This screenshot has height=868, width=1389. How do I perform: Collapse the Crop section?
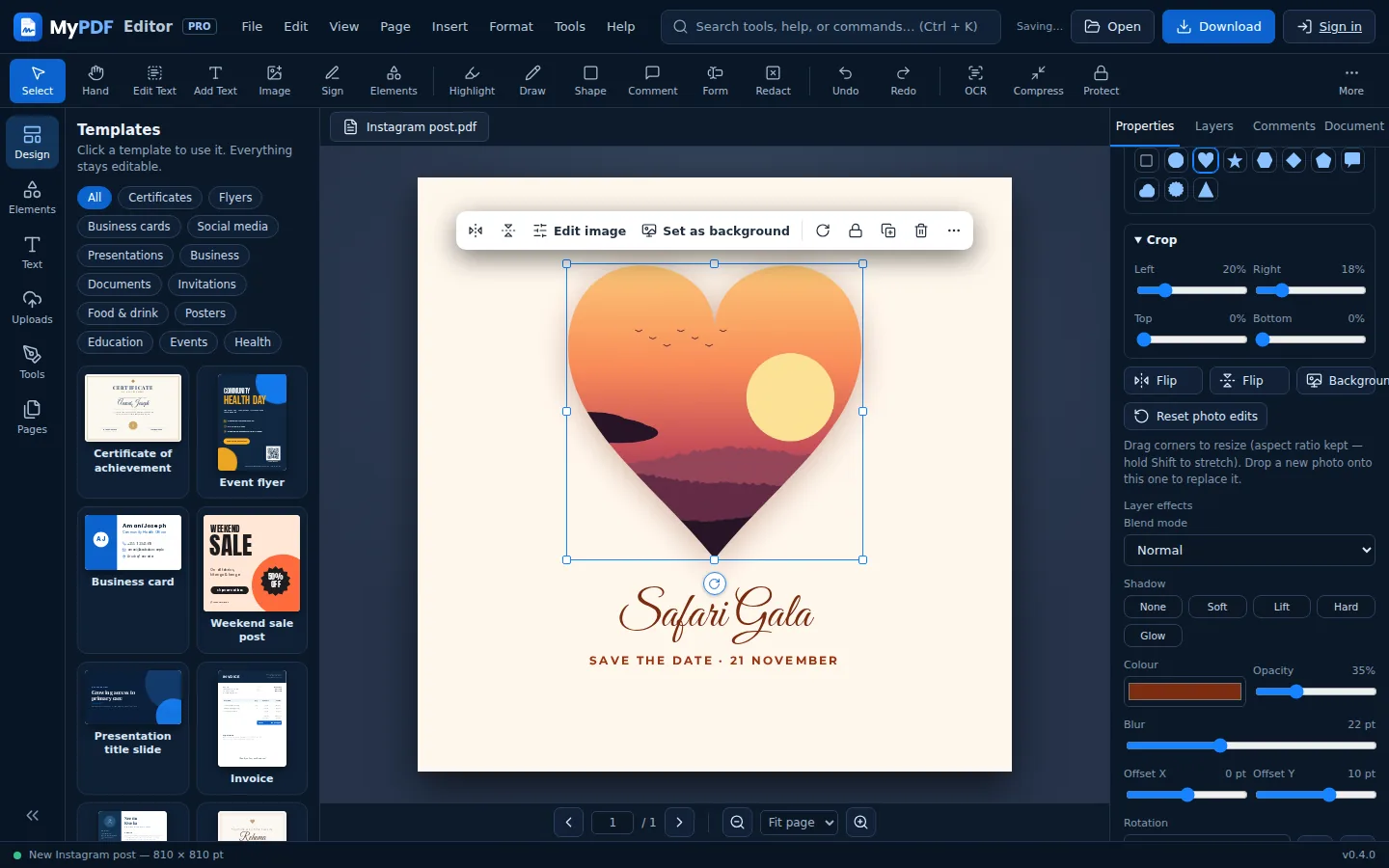tap(1156, 240)
